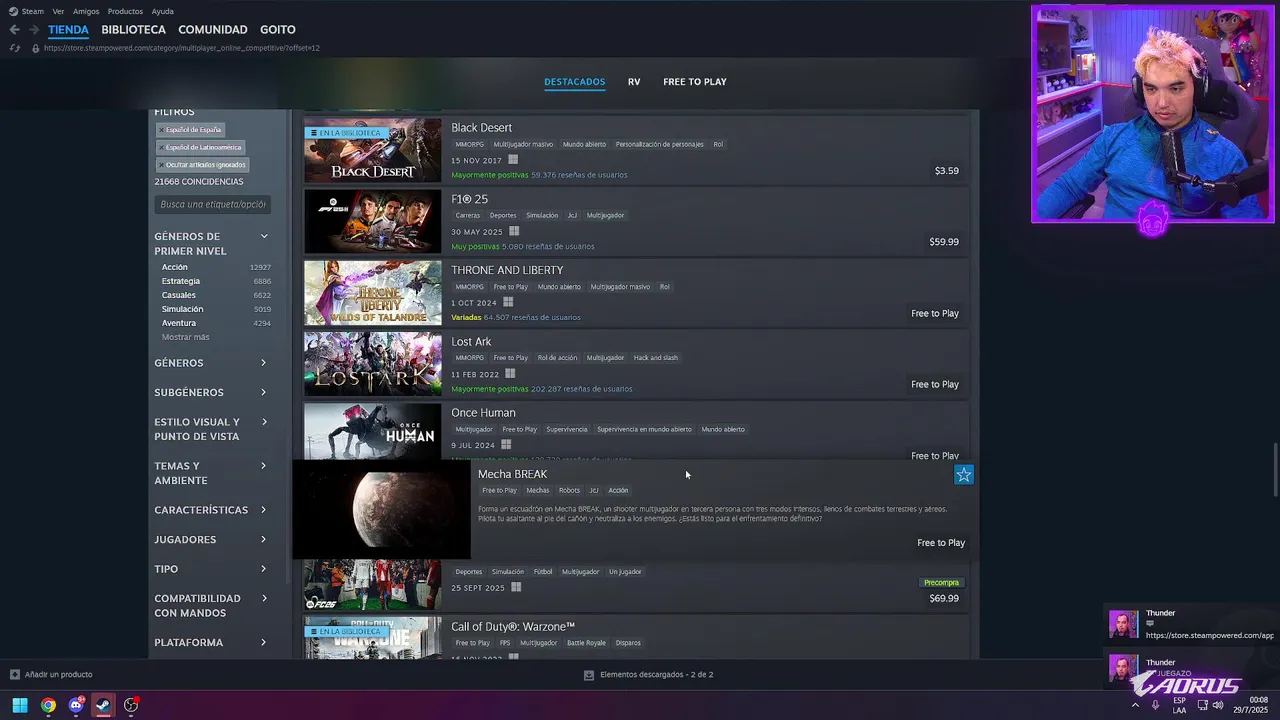
Task: Switch to the COMUNIDAD tab
Action: click(212, 30)
